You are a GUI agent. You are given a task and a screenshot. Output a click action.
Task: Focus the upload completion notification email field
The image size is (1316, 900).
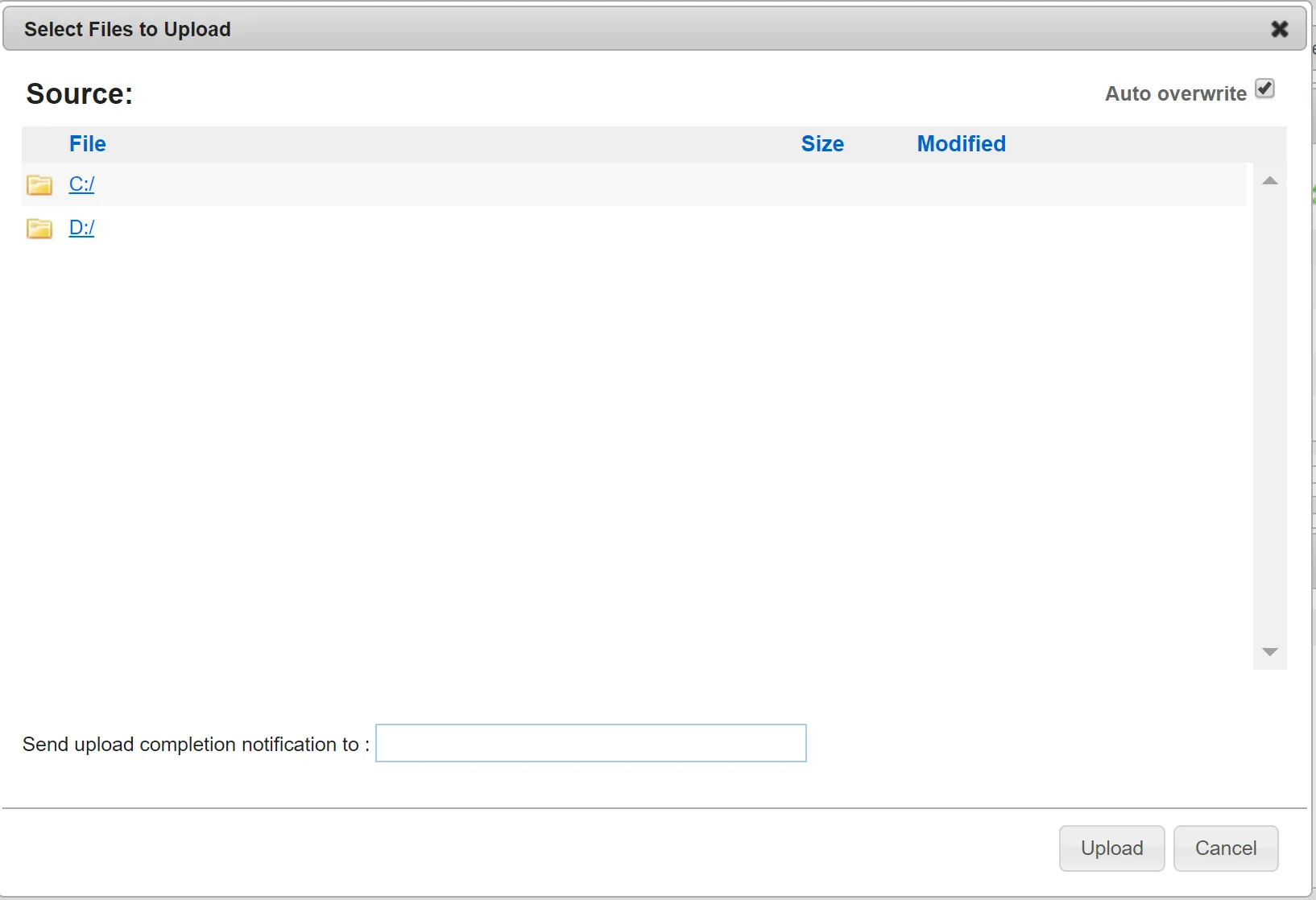(x=591, y=743)
